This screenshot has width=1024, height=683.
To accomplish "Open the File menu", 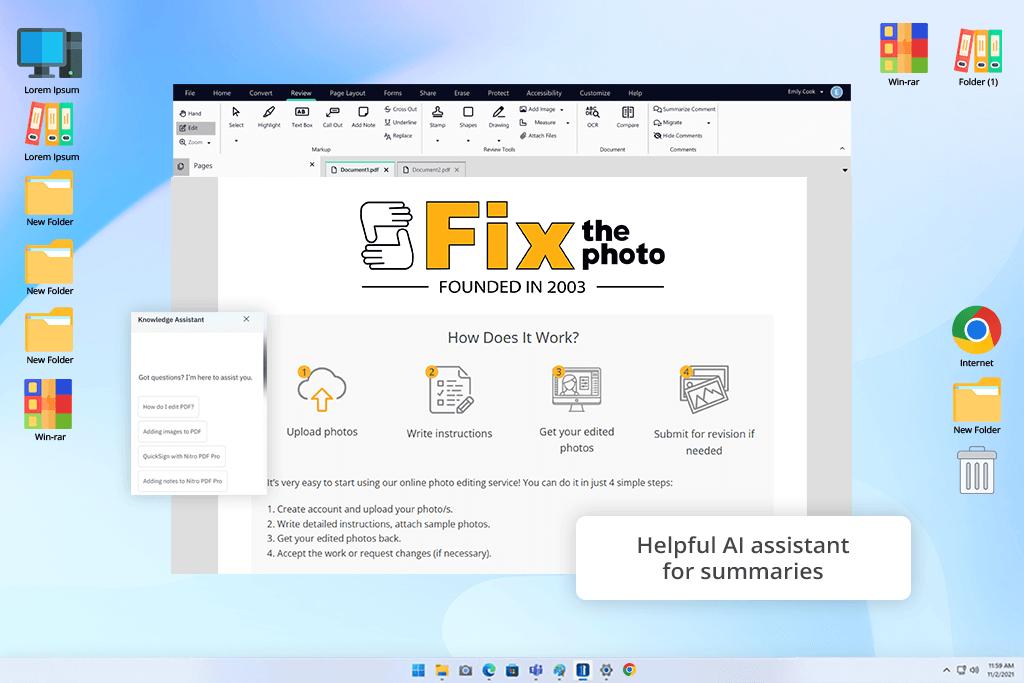I will point(190,93).
